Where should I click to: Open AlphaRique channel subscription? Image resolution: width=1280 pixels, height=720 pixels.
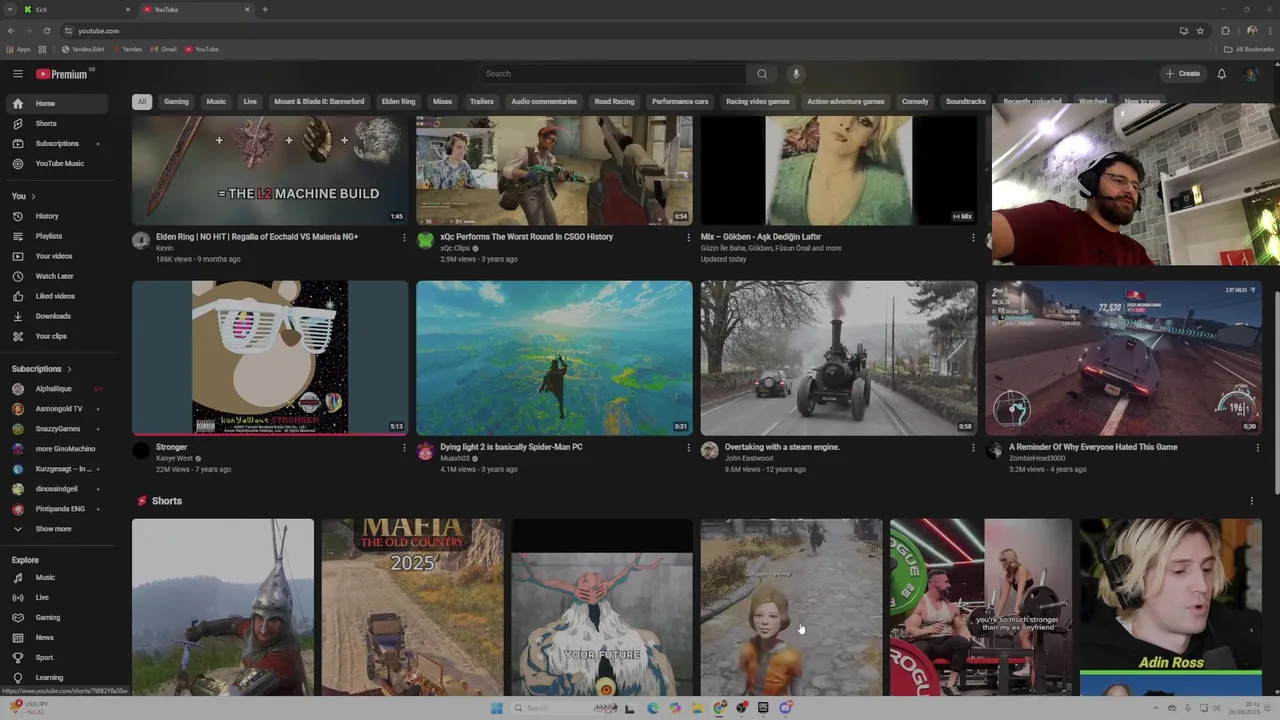pyautogui.click(x=55, y=389)
